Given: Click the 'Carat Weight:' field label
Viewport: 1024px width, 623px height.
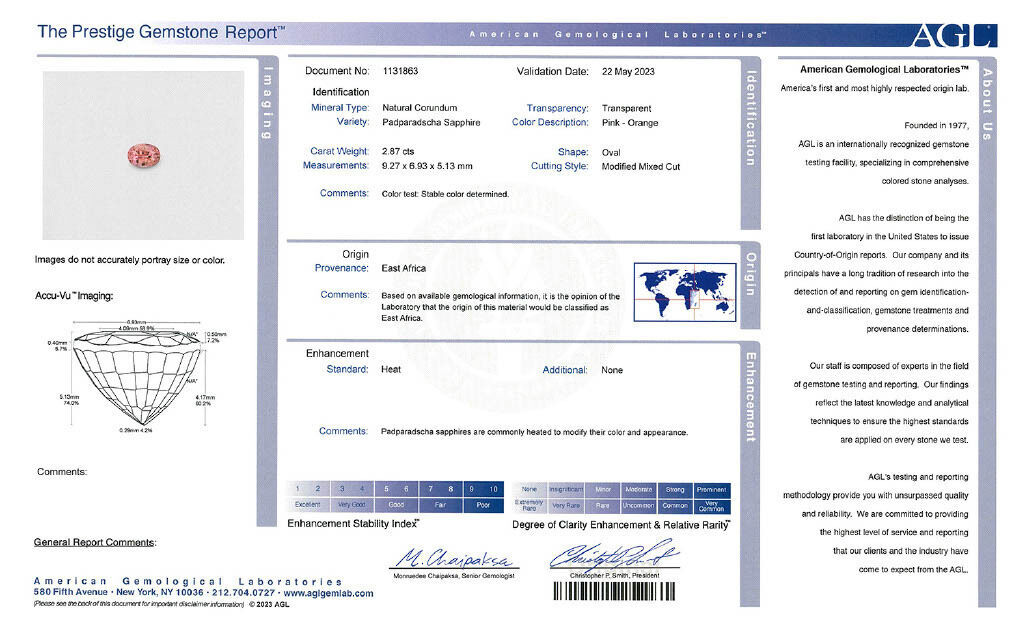Looking at the screenshot, I should click(339, 152).
